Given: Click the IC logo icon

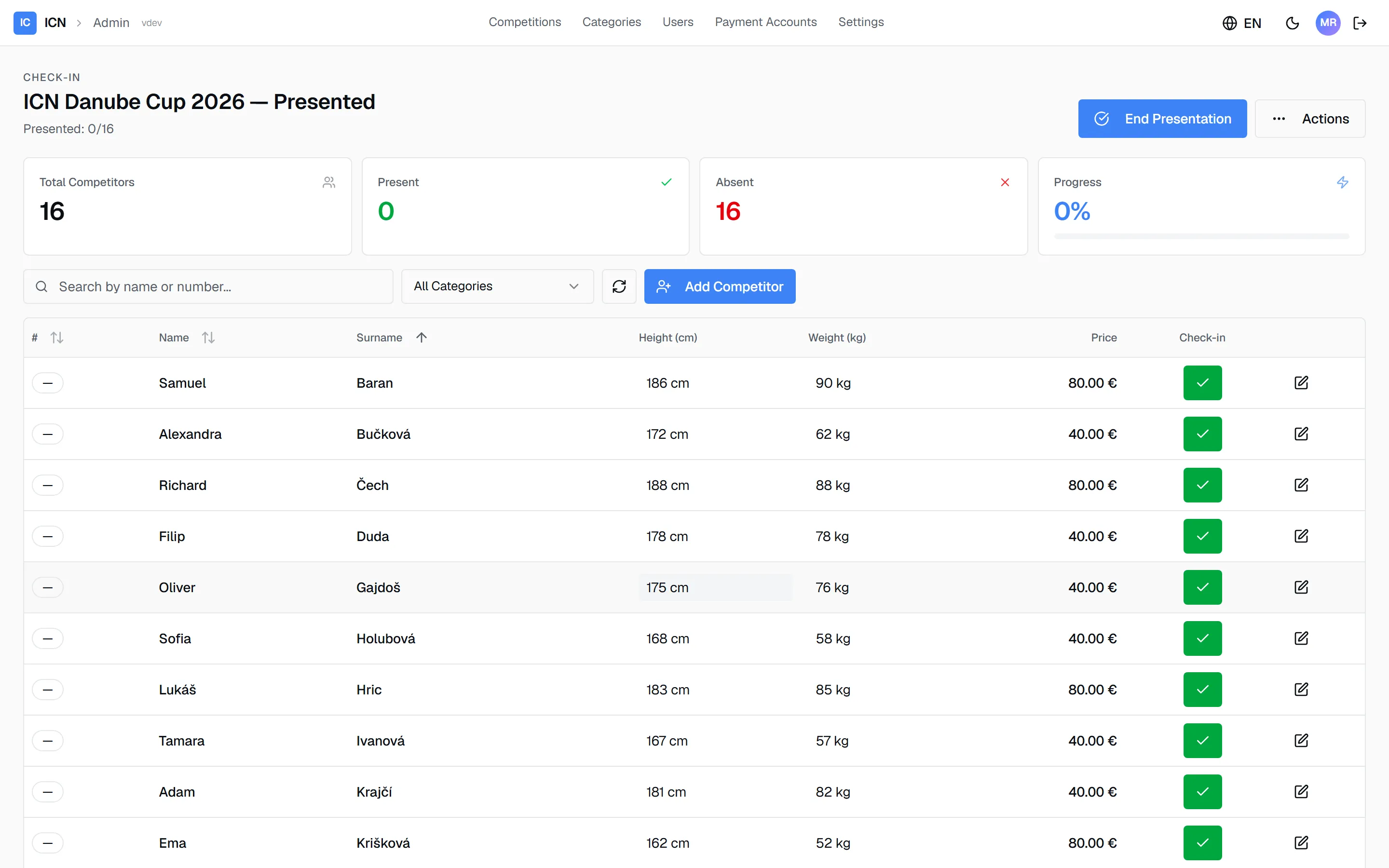Looking at the screenshot, I should (25, 22).
